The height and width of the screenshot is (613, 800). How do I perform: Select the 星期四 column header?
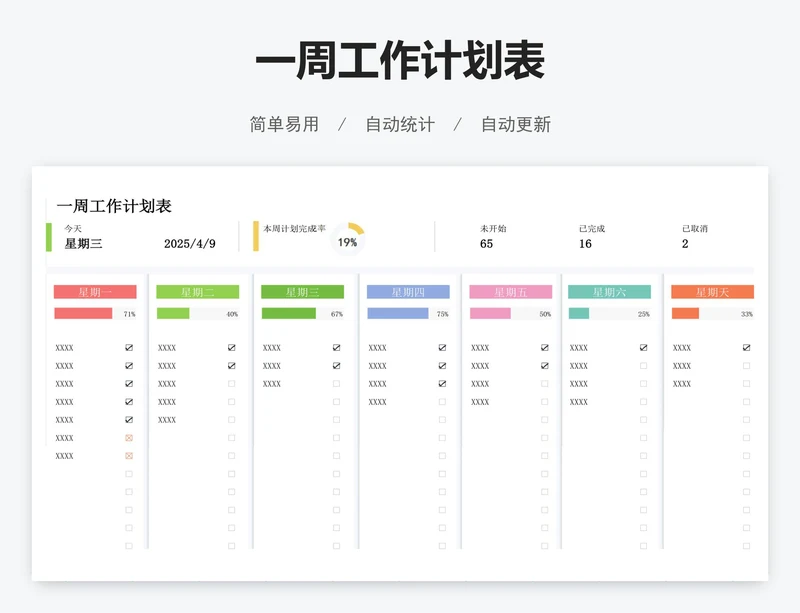408,292
